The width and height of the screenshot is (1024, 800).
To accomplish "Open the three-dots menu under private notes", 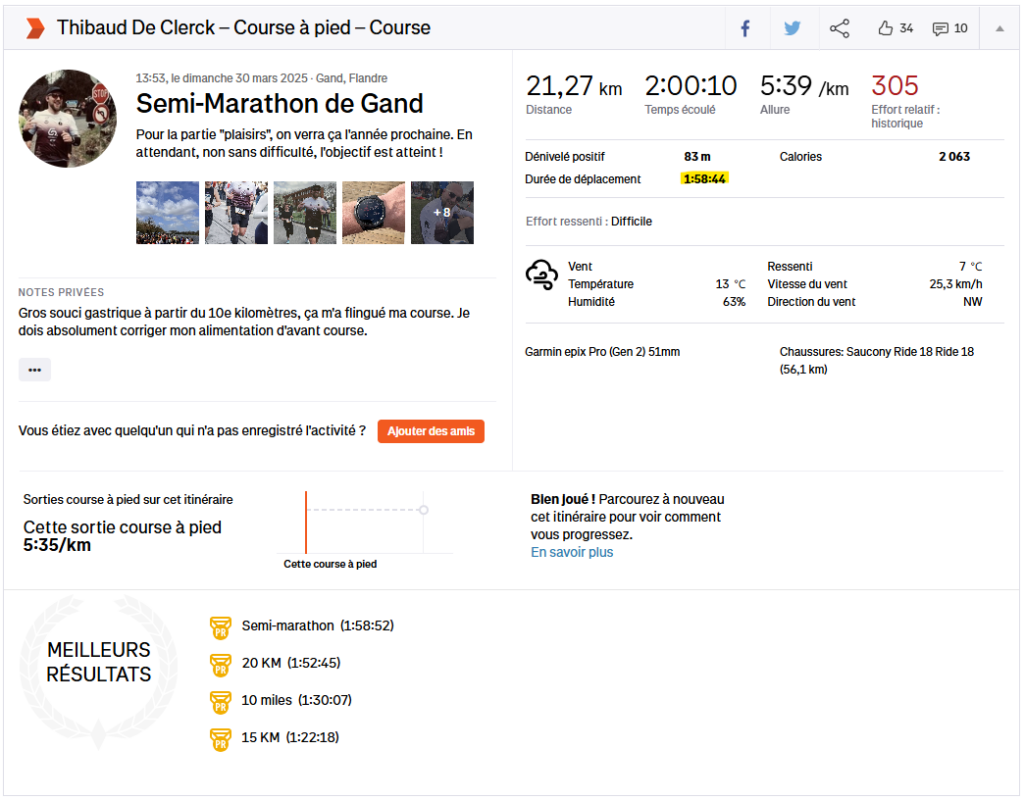I will click(x=35, y=370).
